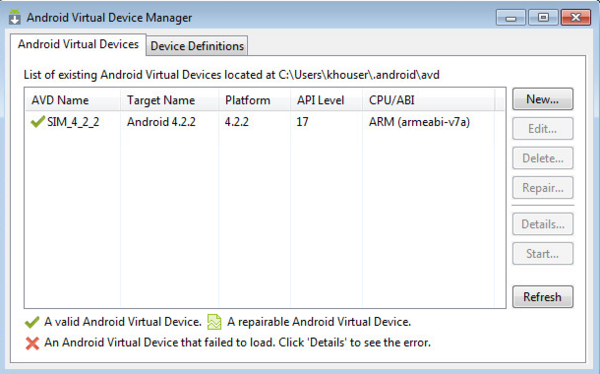This screenshot has height=374, width=600.
Task: Click the Start... button
Action: (x=543, y=253)
